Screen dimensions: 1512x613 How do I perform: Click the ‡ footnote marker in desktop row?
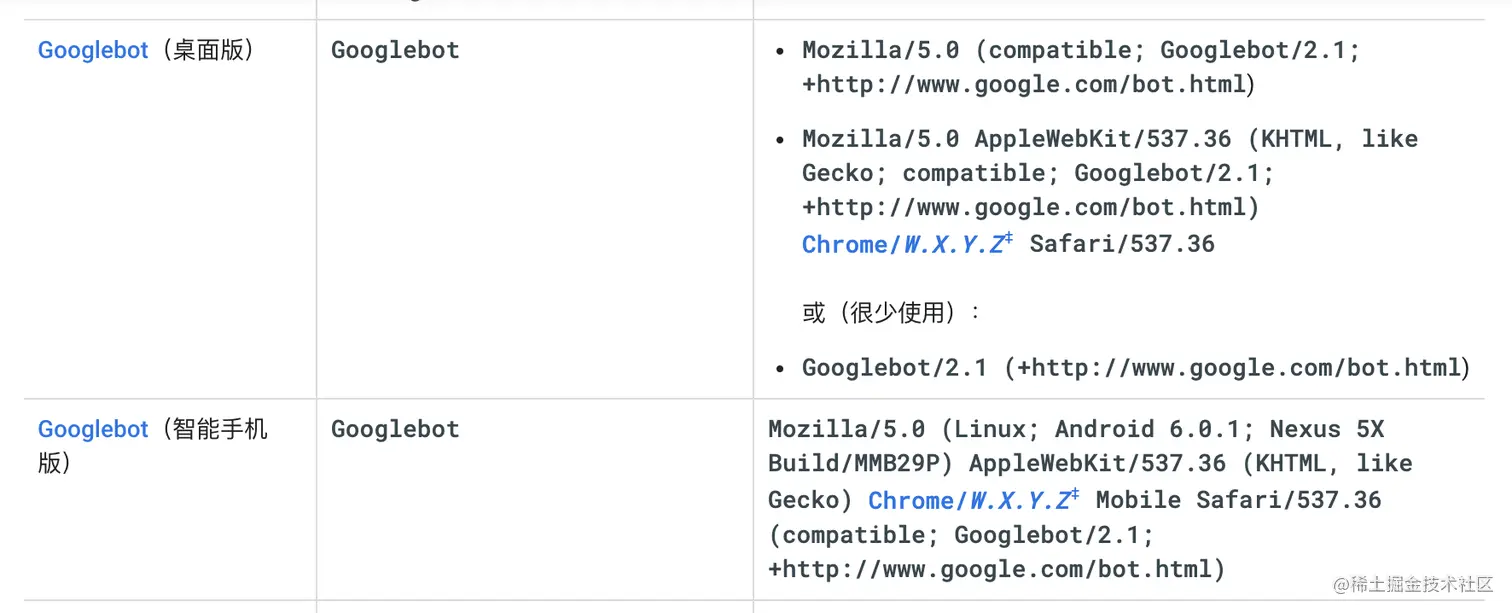pyautogui.click(x=1008, y=239)
